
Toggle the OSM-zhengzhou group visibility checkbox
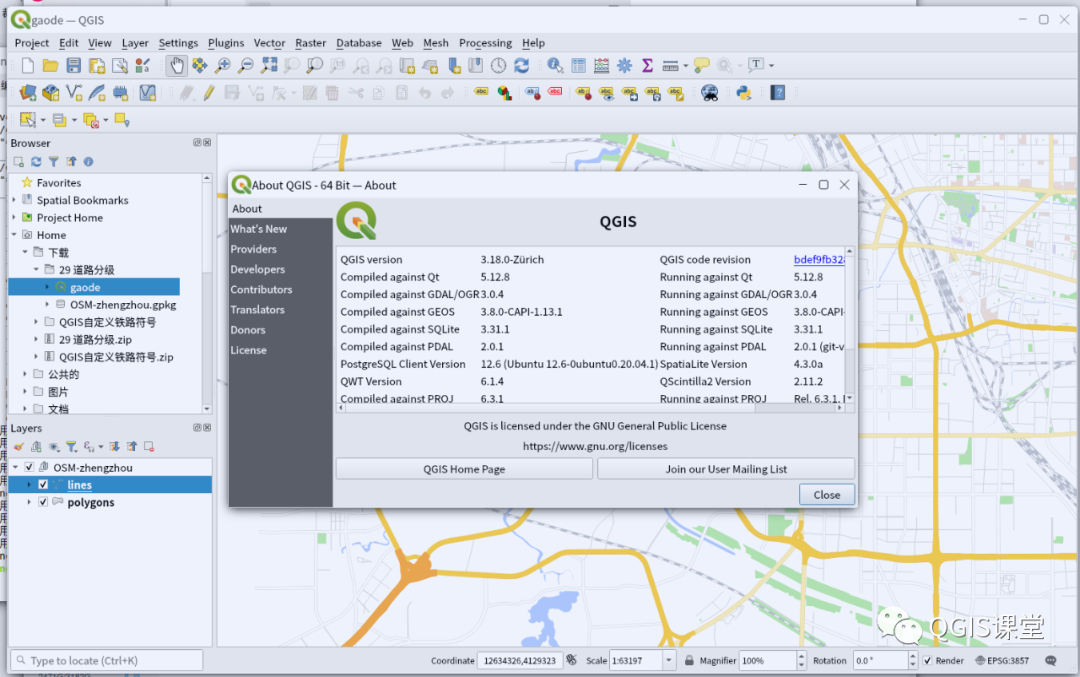pyautogui.click(x=30, y=467)
